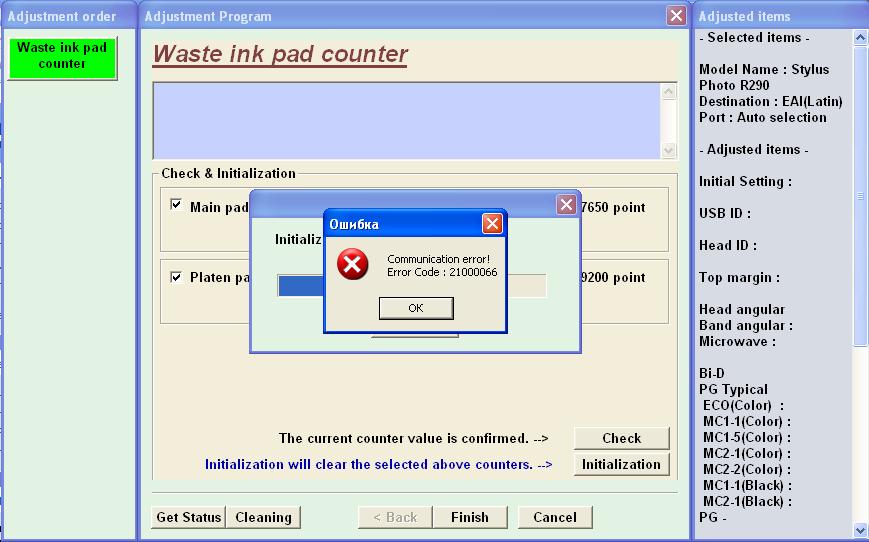Close the initialization progress dialog

[566, 204]
